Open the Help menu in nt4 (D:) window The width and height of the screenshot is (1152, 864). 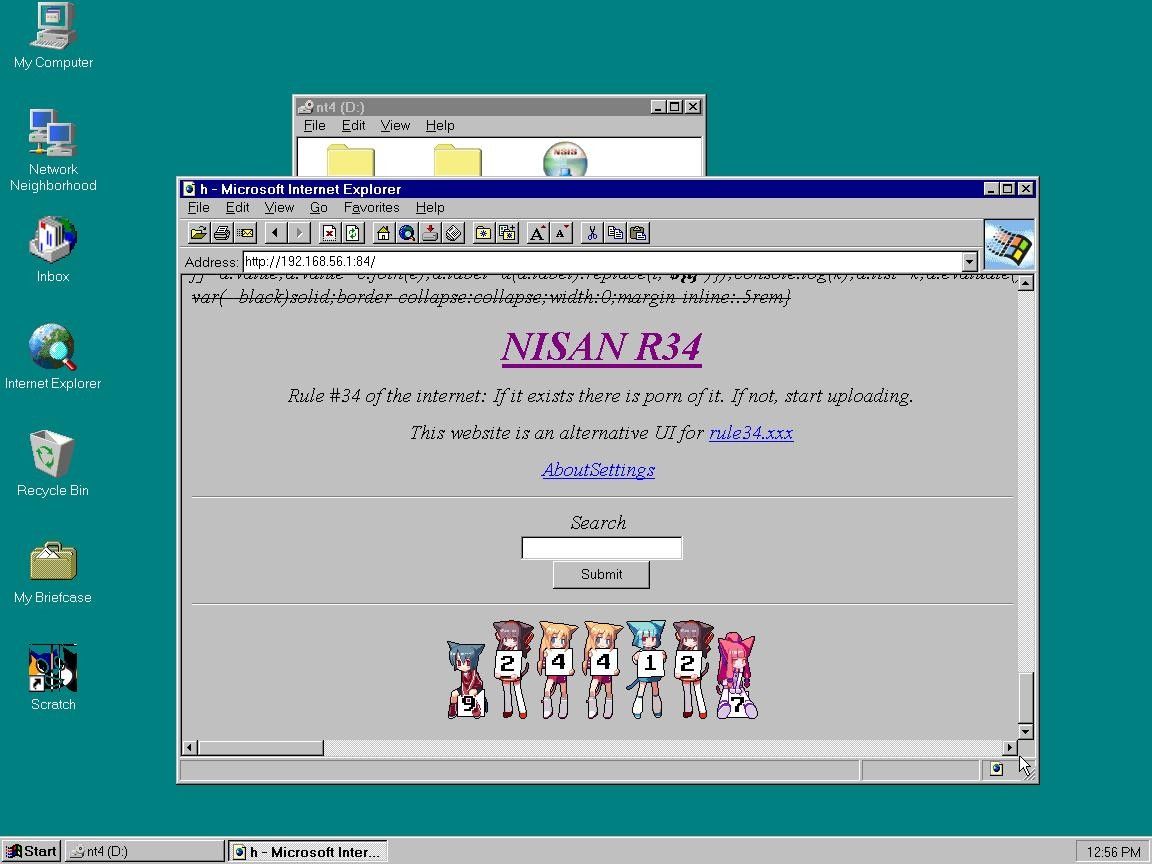[x=439, y=126]
